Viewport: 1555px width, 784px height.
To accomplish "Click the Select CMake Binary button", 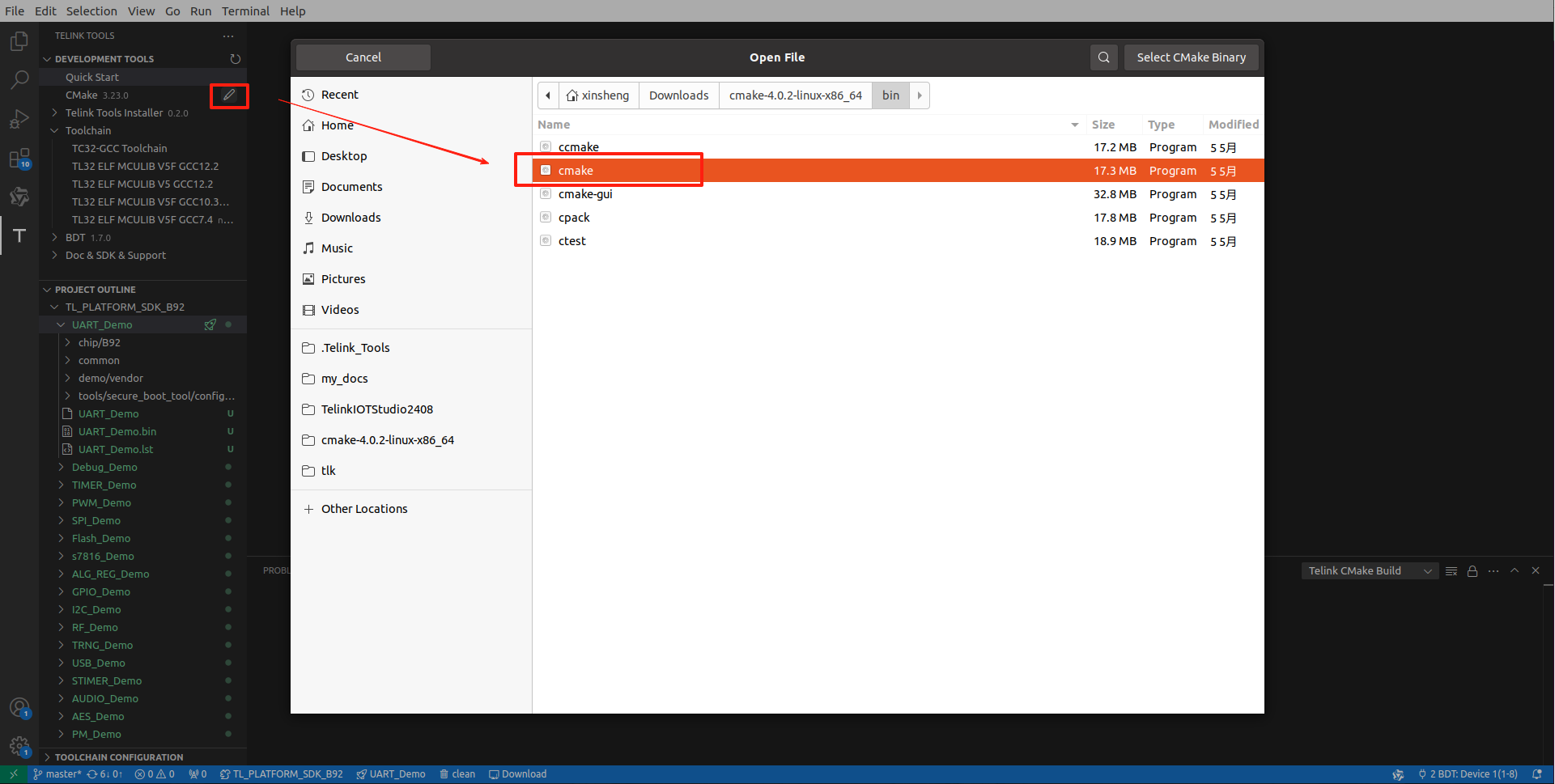I will pos(1192,57).
